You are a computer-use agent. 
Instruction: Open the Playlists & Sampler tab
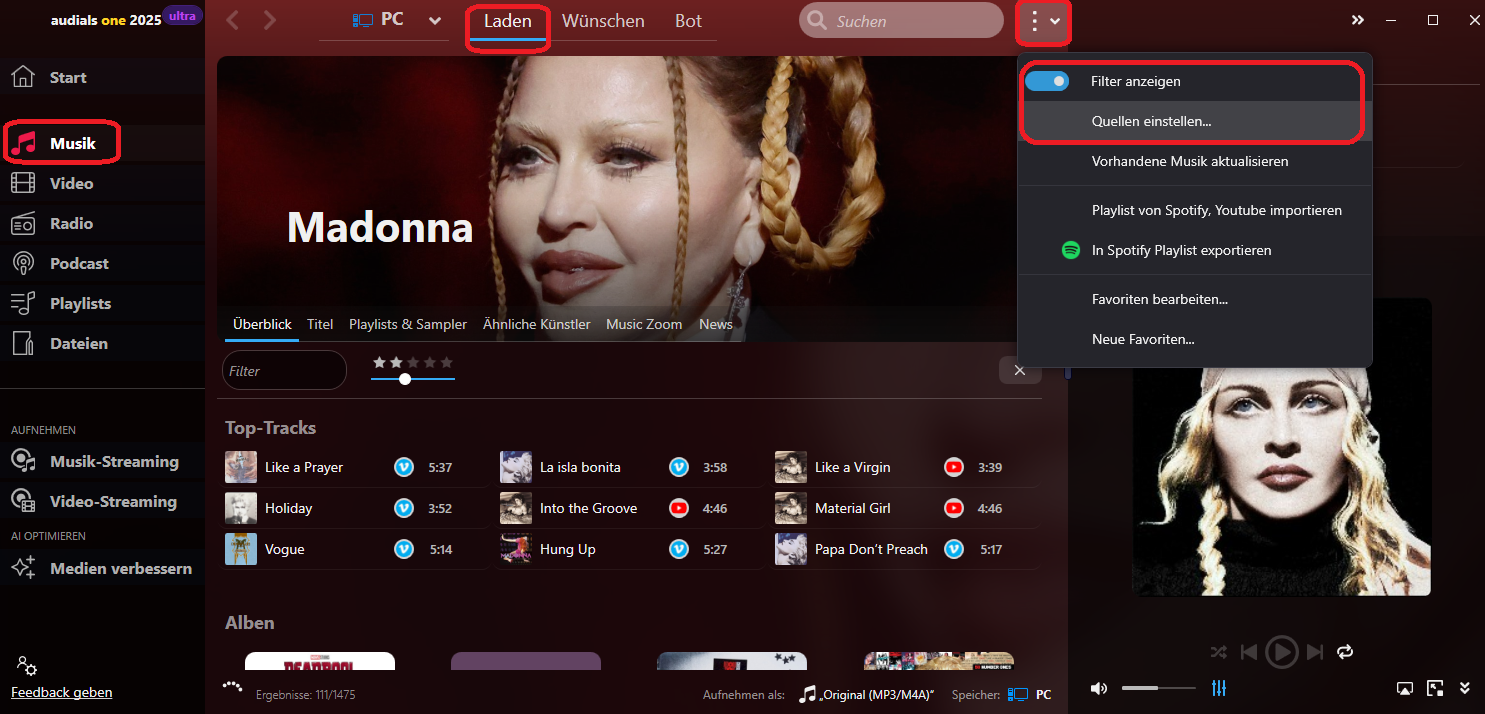(x=408, y=324)
